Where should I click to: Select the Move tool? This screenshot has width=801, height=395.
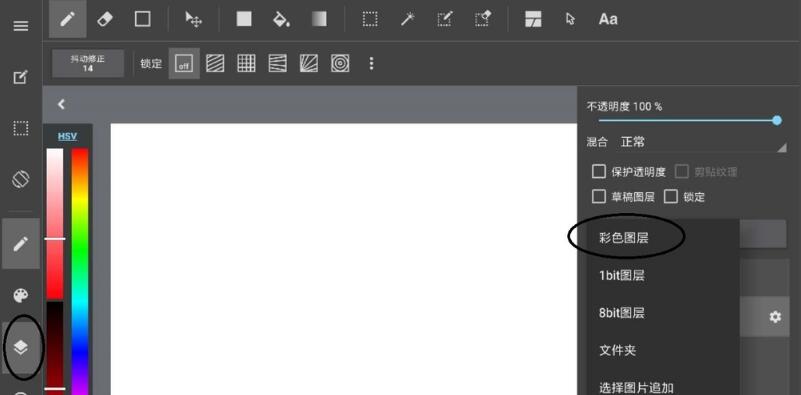coord(194,19)
